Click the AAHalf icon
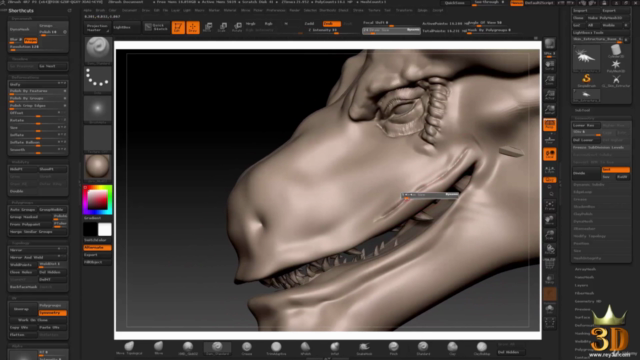 pos(550,109)
